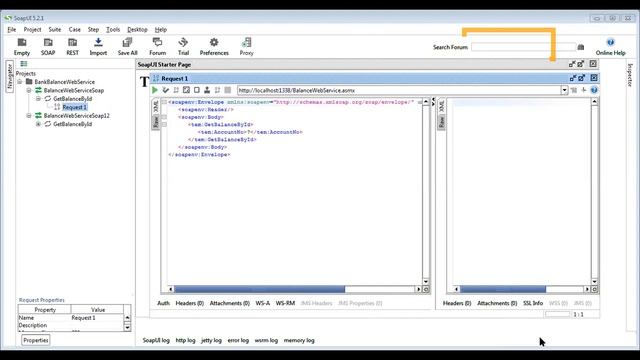Image resolution: width=640 pixels, height=360 pixels.
Task: Collapse the tem:GetBalanceById XML fold marker
Action: (164, 124)
